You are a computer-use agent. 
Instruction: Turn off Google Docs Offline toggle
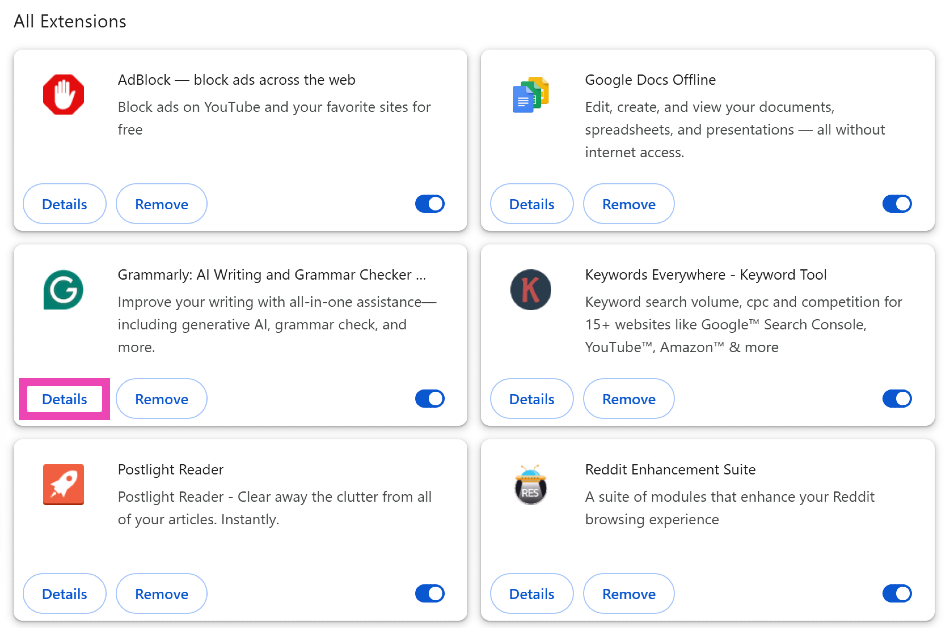click(x=897, y=204)
